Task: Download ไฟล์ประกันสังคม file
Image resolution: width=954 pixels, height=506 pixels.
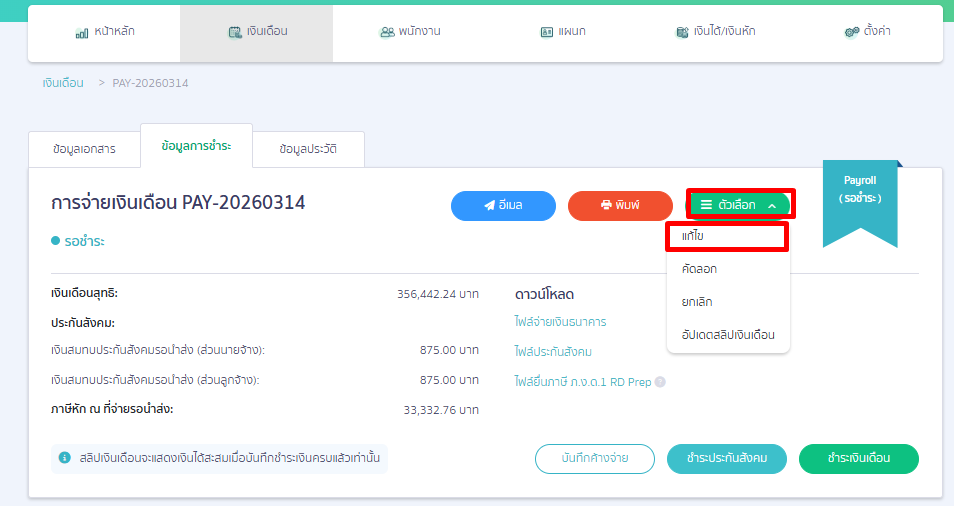Action: coord(553,352)
